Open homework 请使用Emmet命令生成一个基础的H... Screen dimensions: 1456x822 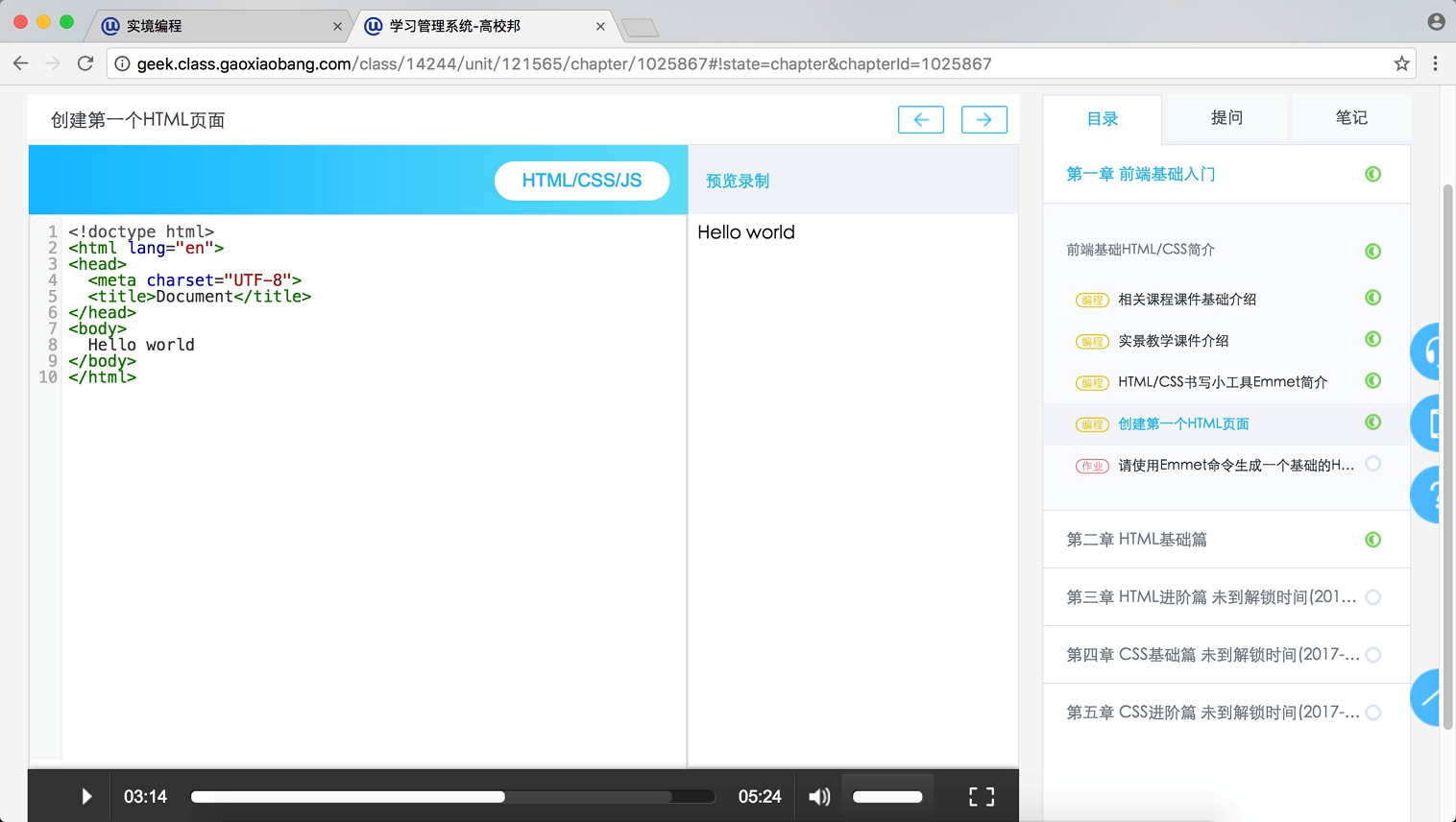pos(1236,465)
